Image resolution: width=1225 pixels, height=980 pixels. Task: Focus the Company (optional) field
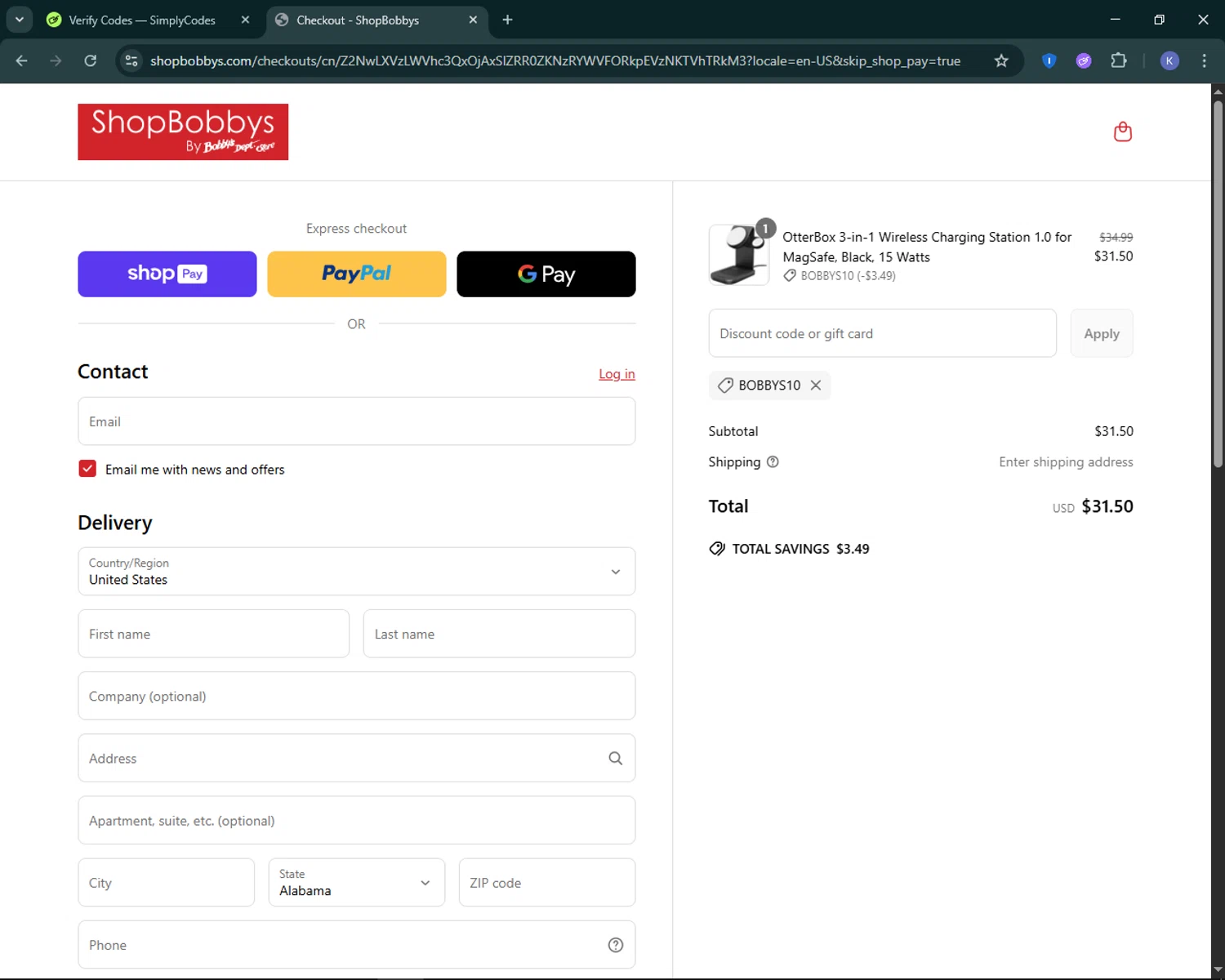[x=357, y=696]
